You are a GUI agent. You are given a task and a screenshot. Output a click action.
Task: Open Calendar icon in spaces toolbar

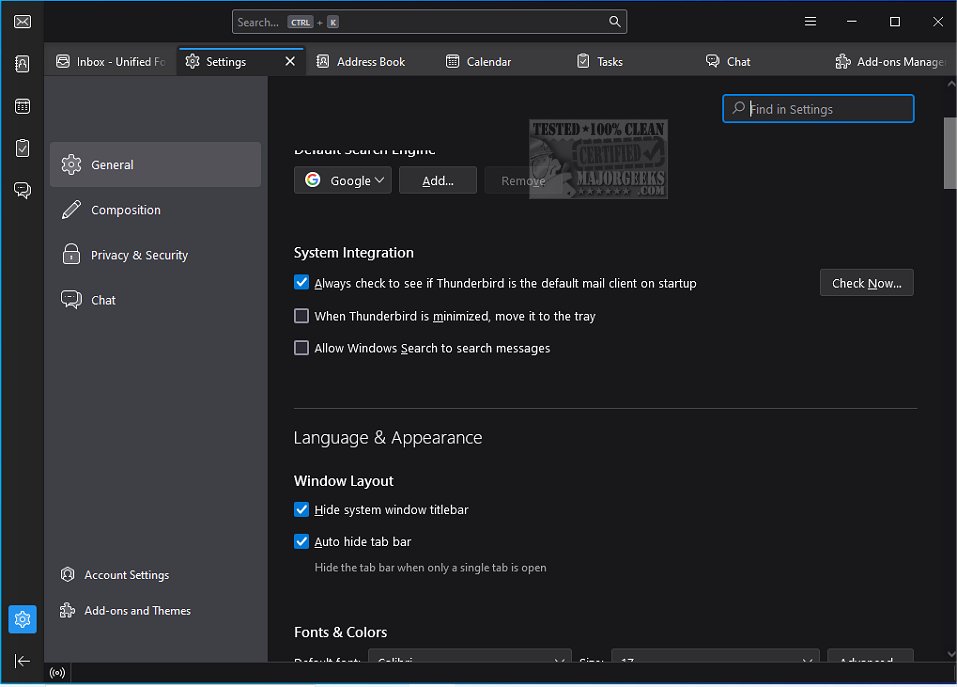[x=22, y=106]
